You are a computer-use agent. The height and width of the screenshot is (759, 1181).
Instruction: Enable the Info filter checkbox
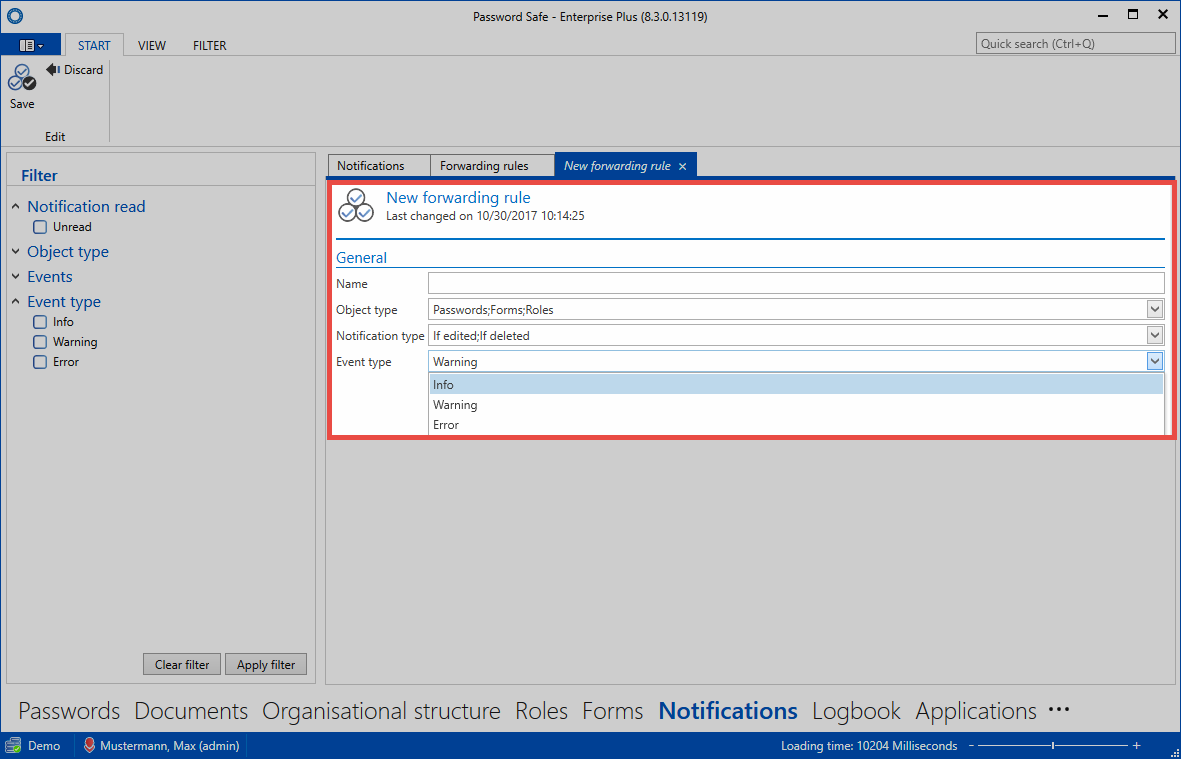coord(40,322)
